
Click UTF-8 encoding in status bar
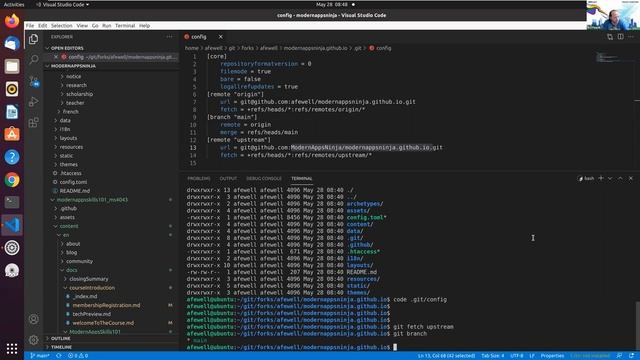click(x=517, y=356)
